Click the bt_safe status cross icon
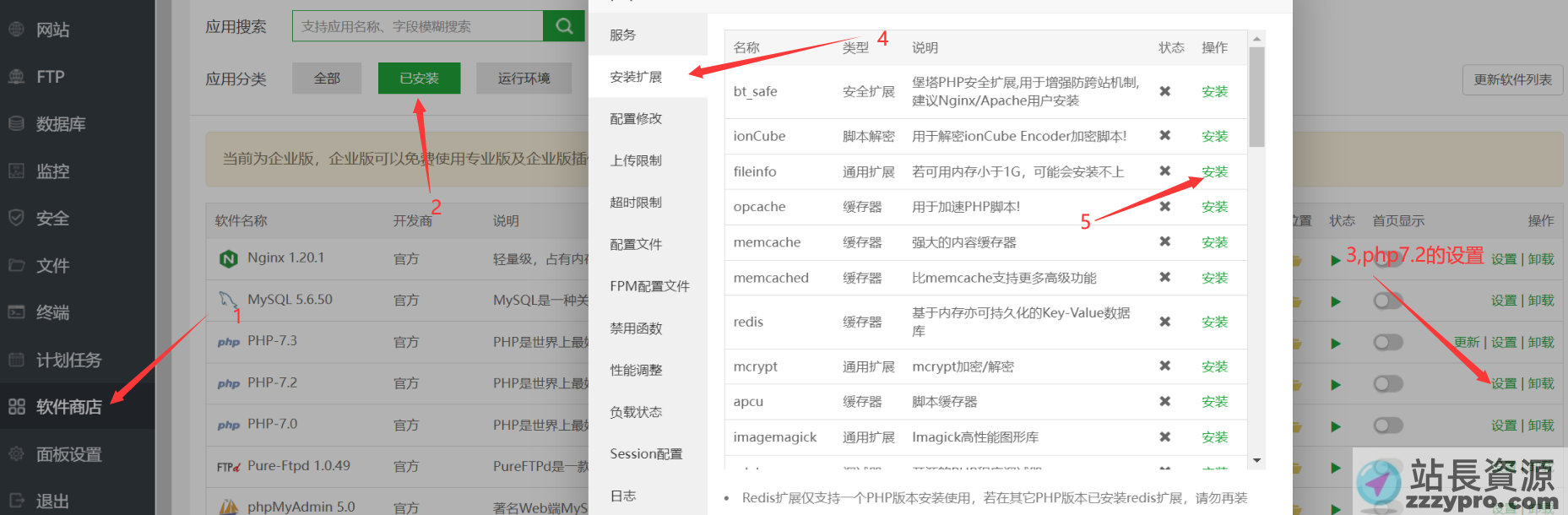This screenshot has width=1568, height=515. coord(1165,91)
